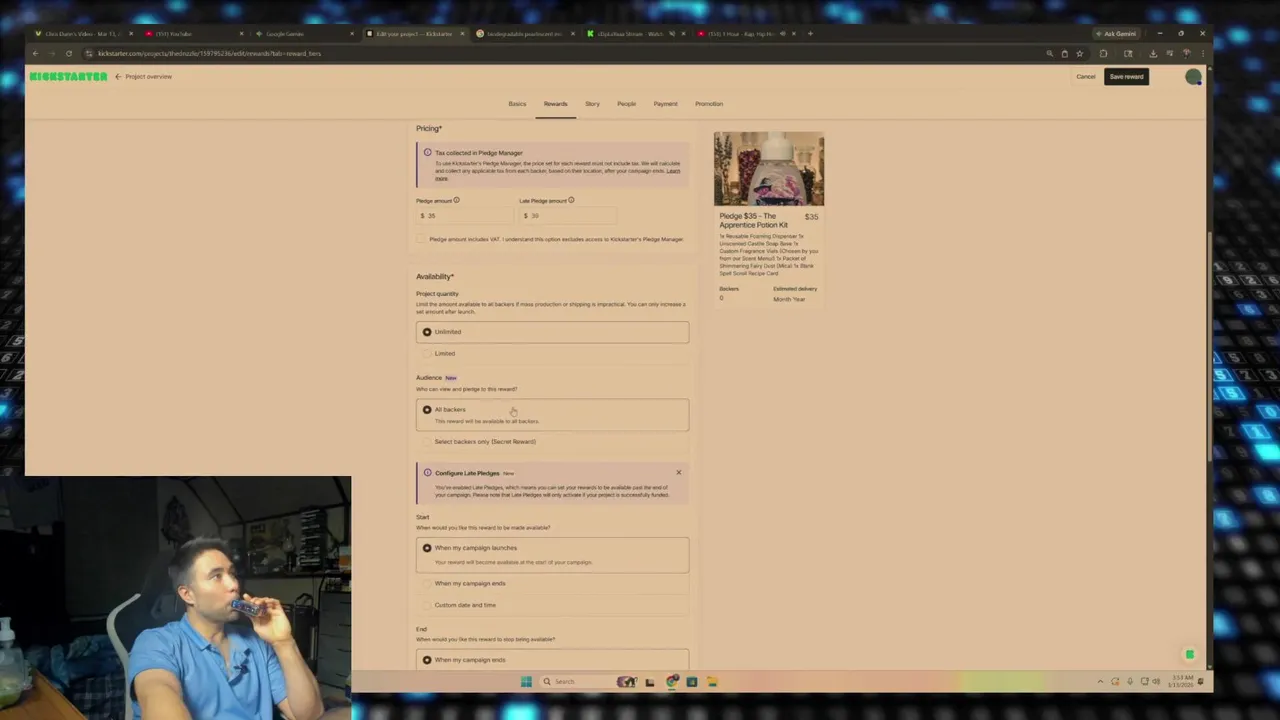1280x720 pixels.
Task: Bookmark the page with the star icon
Action: click(x=1079, y=54)
